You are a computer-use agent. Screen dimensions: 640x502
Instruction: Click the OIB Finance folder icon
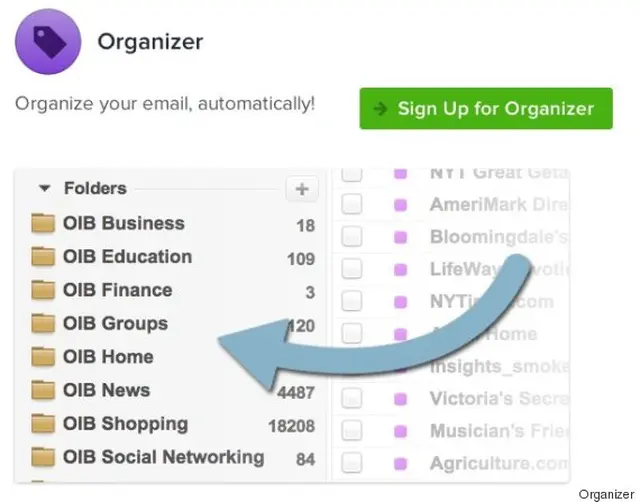[x=43, y=290]
